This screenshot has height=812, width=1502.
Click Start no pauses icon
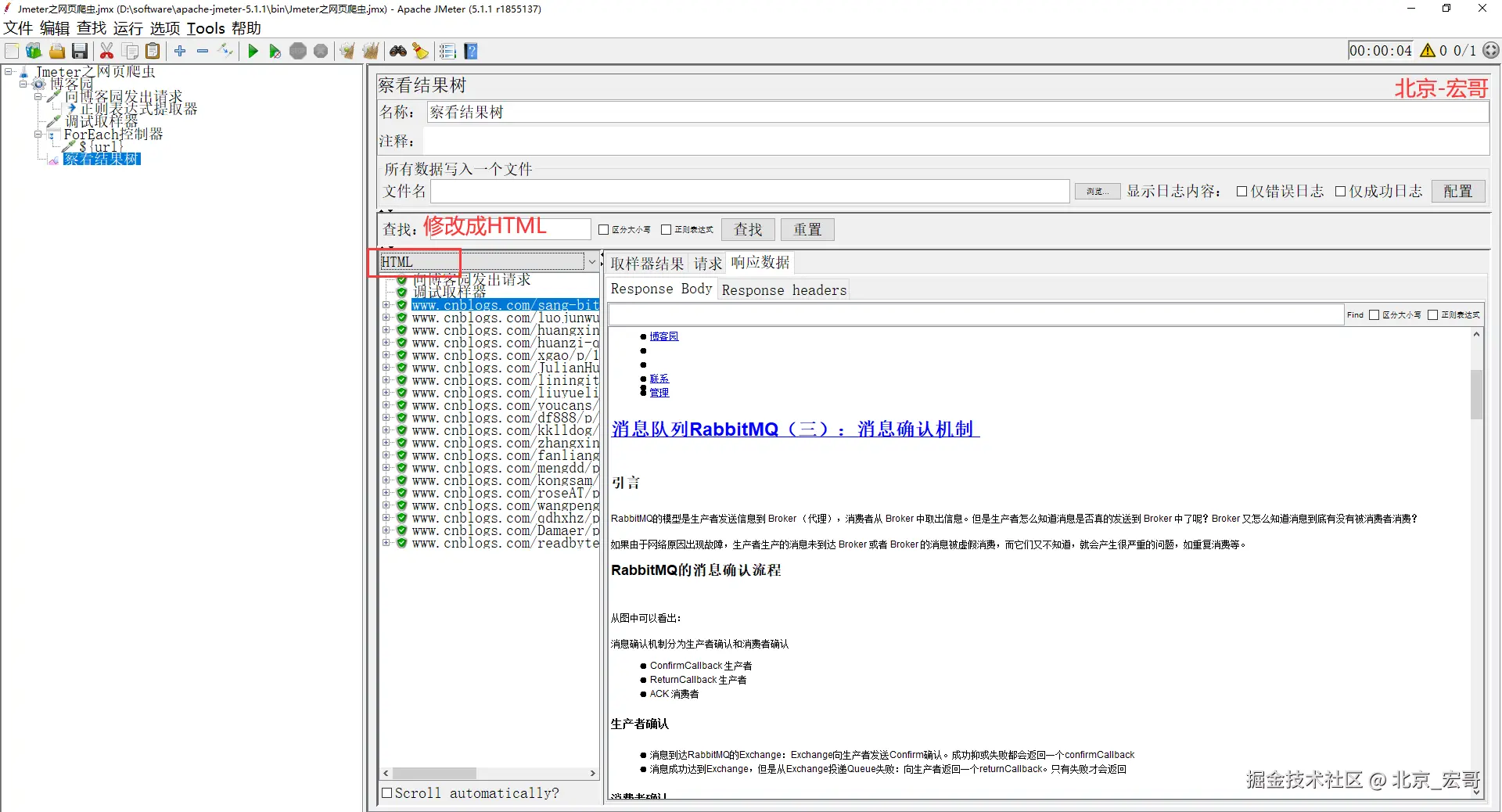(x=275, y=51)
